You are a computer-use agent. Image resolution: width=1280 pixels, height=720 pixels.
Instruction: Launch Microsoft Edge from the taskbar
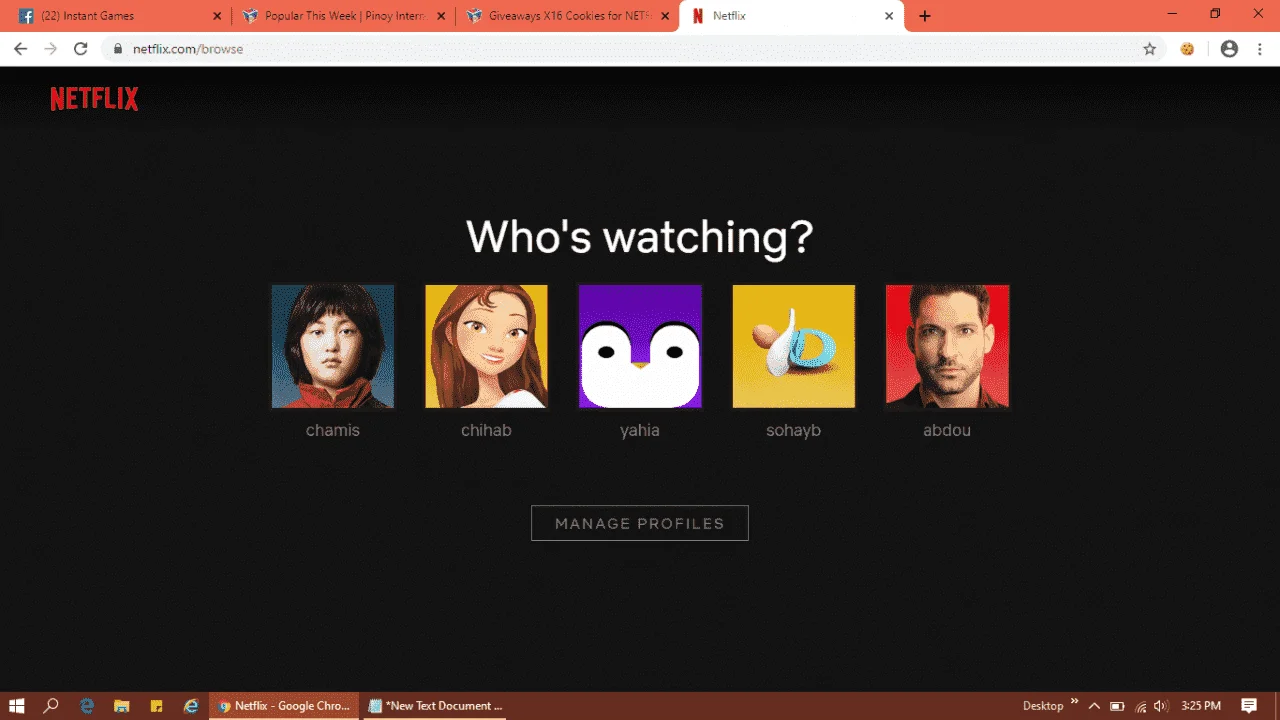[x=87, y=706]
